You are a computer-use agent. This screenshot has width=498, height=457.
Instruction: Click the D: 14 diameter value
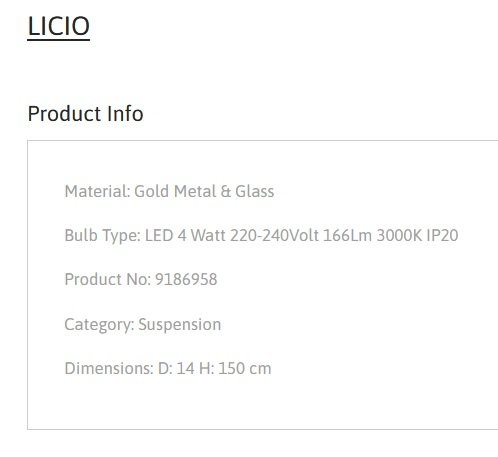(x=176, y=368)
